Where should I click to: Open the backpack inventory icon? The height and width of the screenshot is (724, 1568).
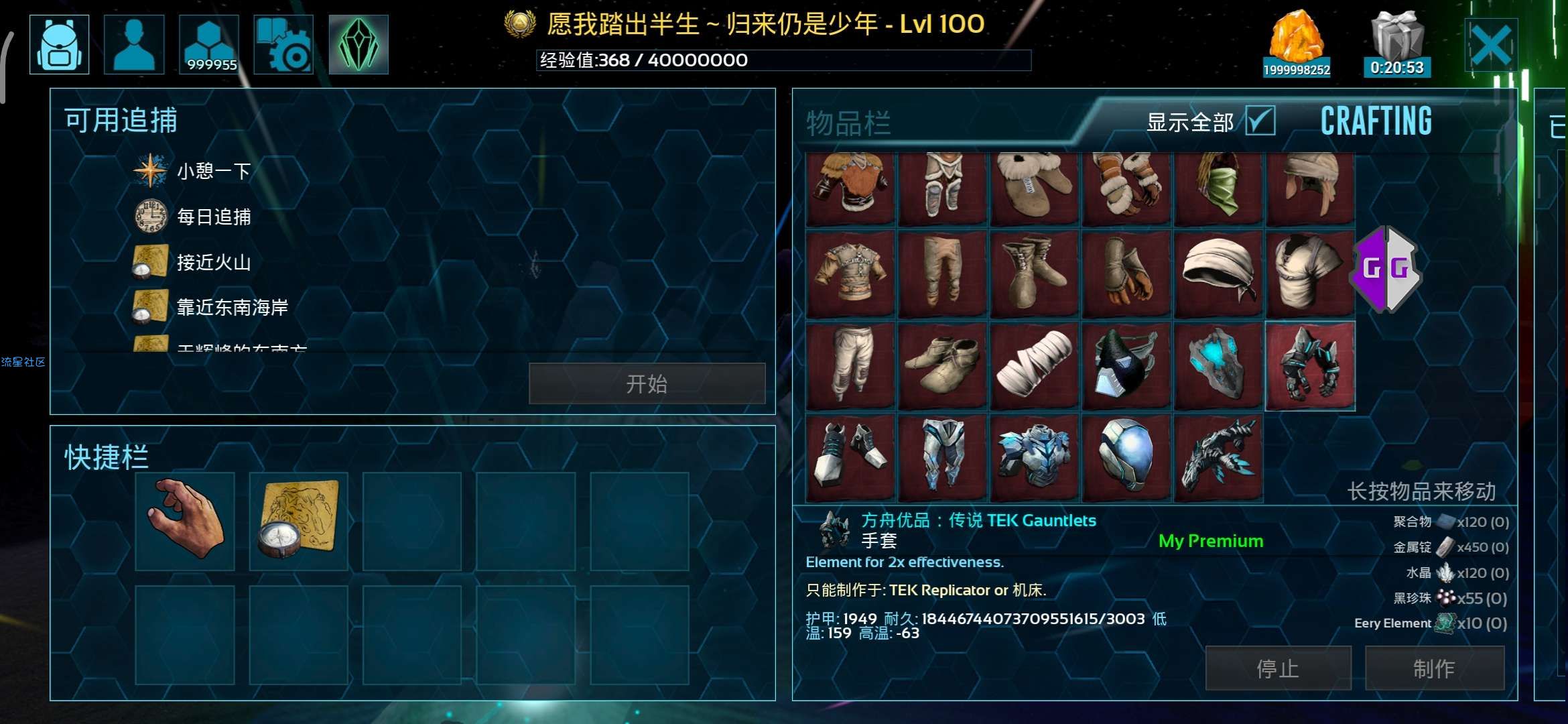tap(60, 44)
